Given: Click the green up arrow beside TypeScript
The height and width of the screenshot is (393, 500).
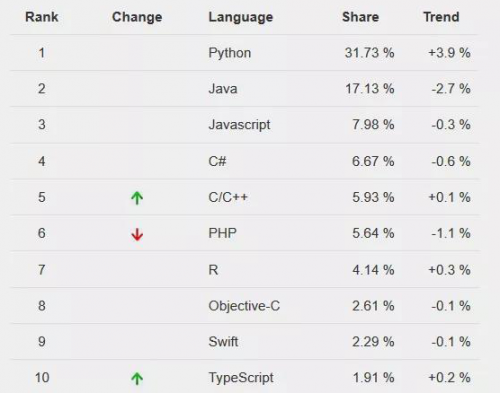Looking at the screenshot, I should point(137,379).
